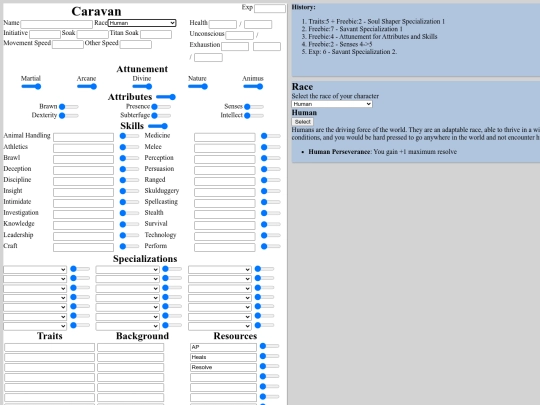Open the Race dropdown in the character sheet header
Viewport: 540px width, 405px height.
tap(142, 23)
